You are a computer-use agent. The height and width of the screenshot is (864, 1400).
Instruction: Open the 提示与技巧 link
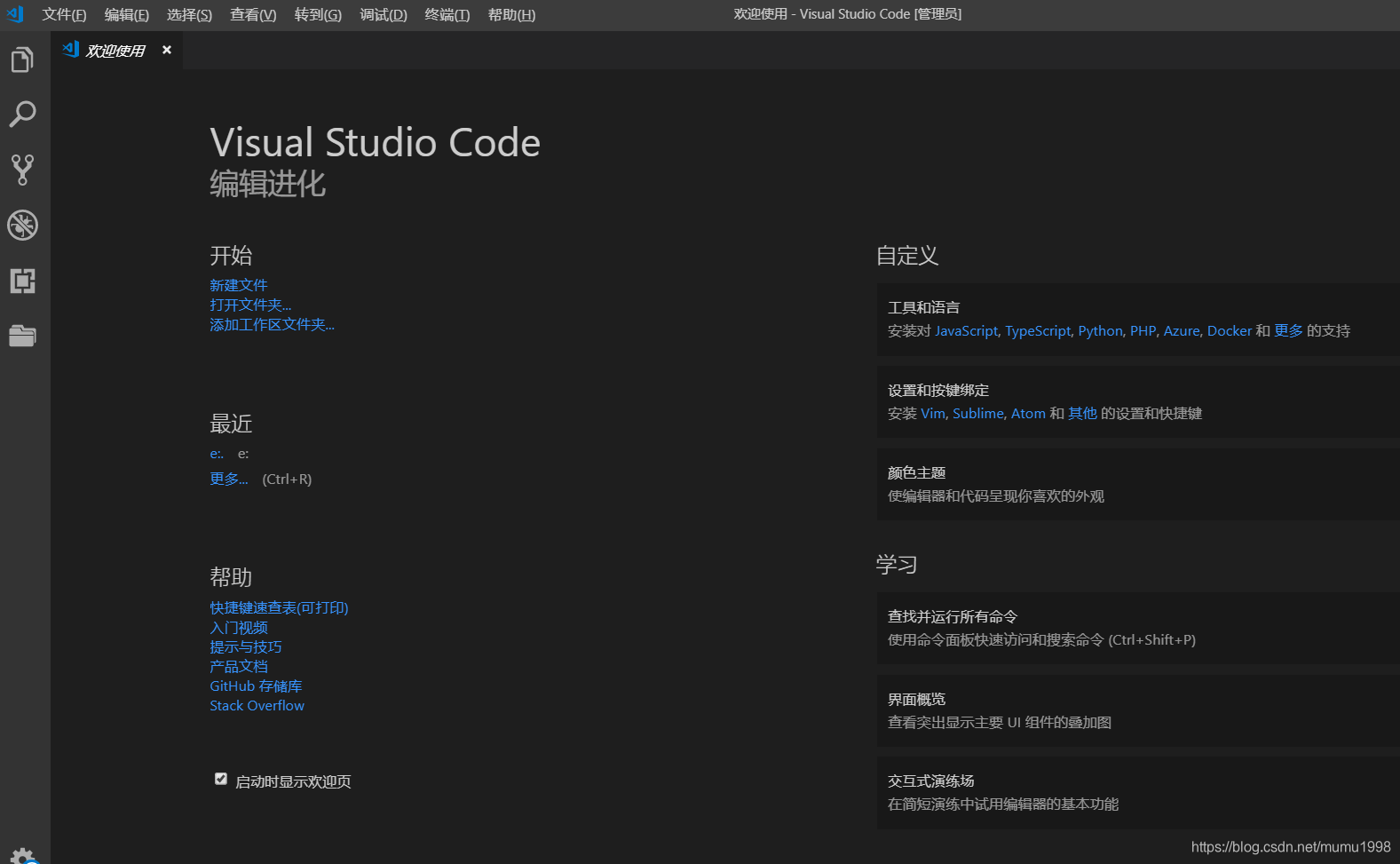tap(246, 646)
